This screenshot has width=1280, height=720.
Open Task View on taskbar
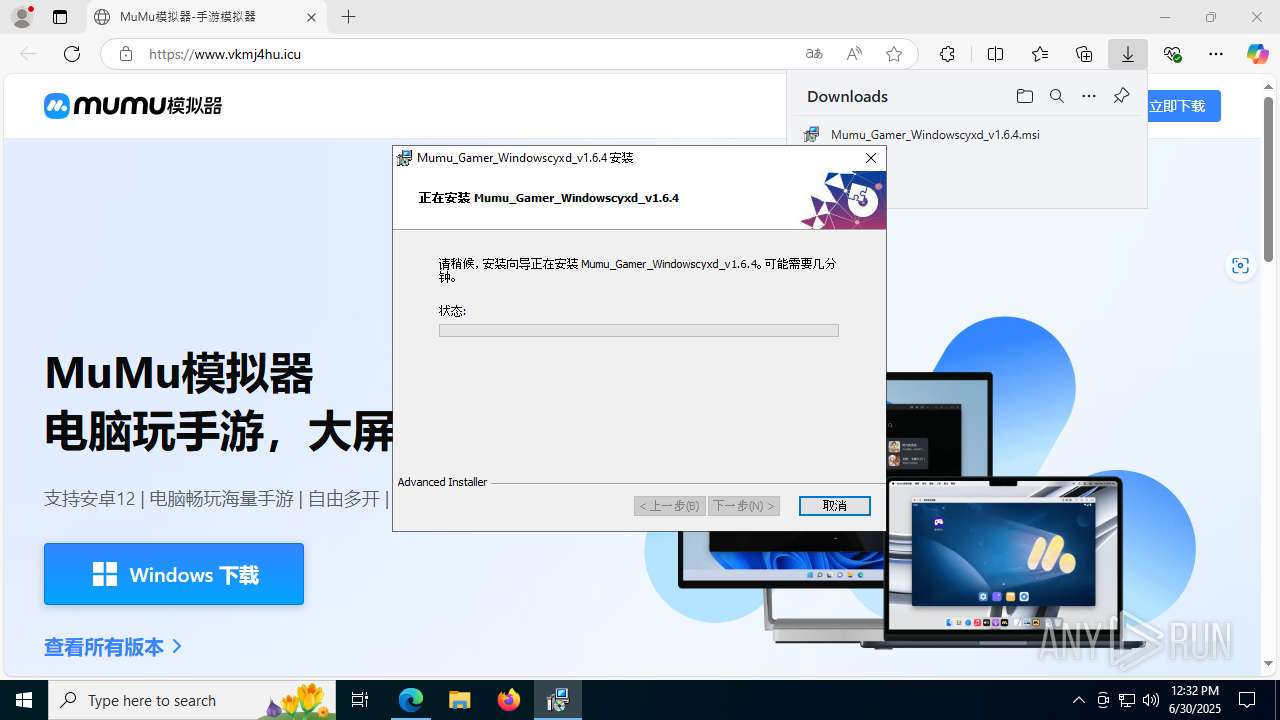(x=361, y=700)
